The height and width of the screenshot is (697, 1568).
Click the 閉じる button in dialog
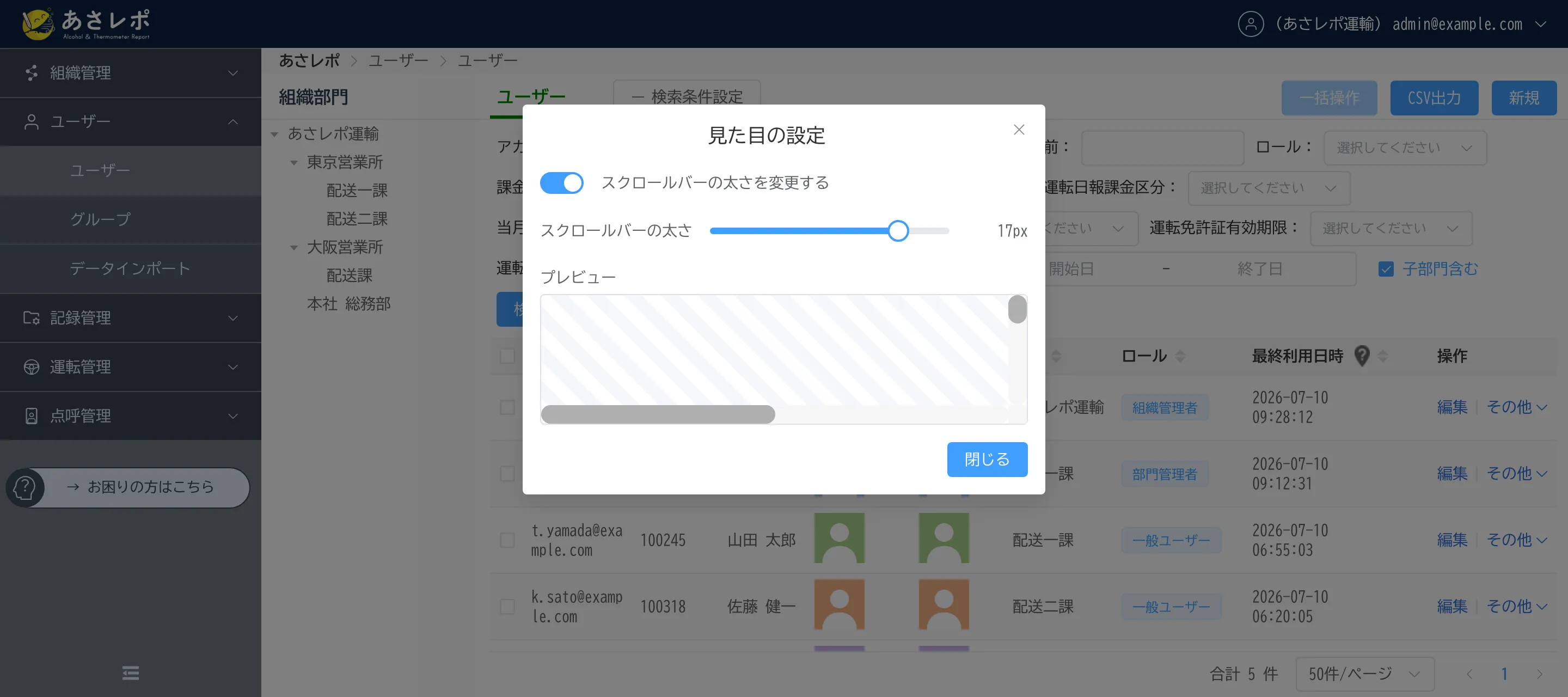(987, 460)
